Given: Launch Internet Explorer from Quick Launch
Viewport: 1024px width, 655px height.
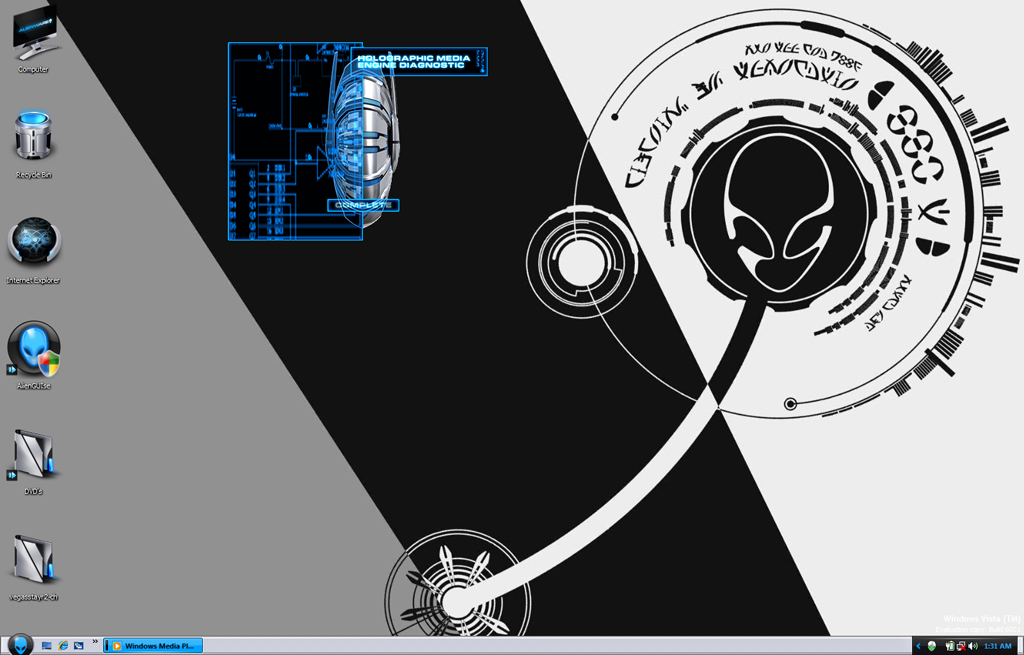Looking at the screenshot, I should 63,646.
